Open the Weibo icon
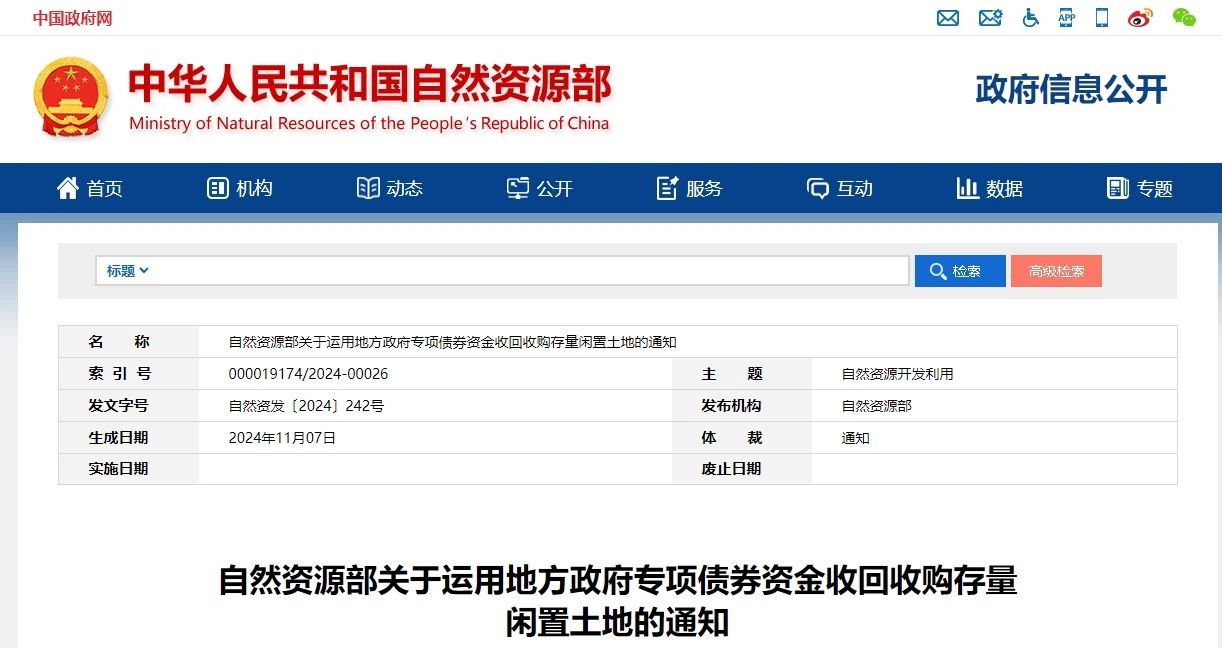 (x=1140, y=18)
